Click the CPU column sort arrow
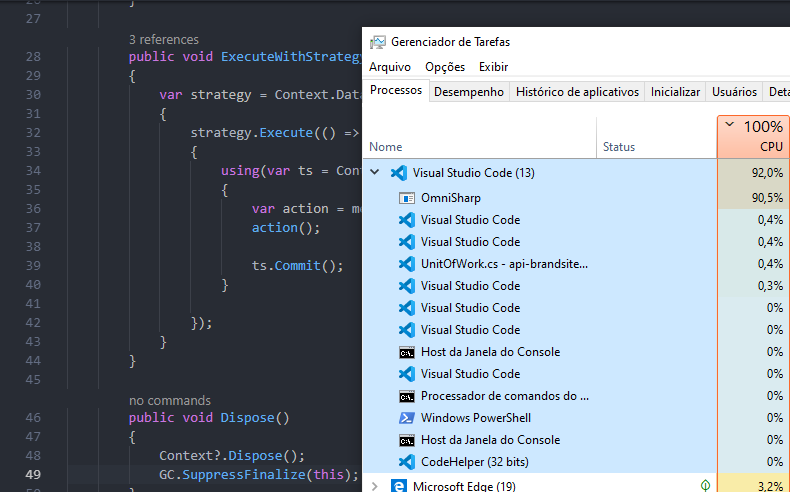The width and height of the screenshot is (790, 492). (730, 124)
